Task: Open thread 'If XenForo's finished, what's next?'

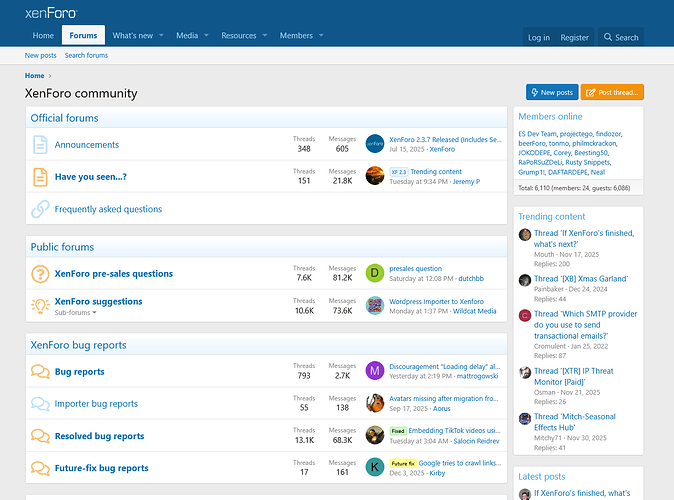Action: click(584, 239)
